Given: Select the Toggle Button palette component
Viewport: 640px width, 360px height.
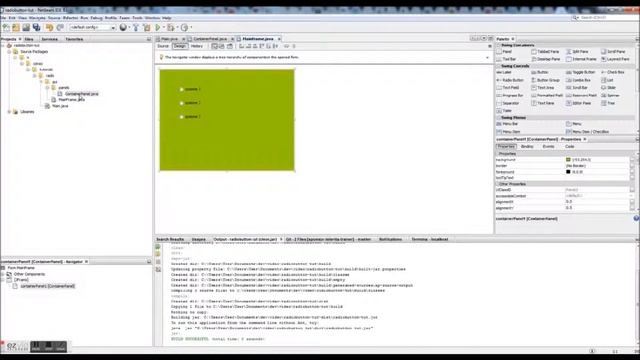Looking at the screenshot, I should pos(581,72).
